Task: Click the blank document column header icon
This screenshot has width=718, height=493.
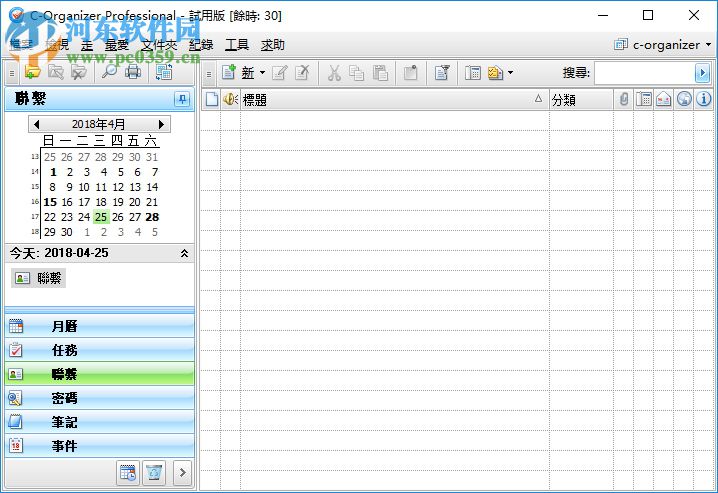Action: point(212,99)
